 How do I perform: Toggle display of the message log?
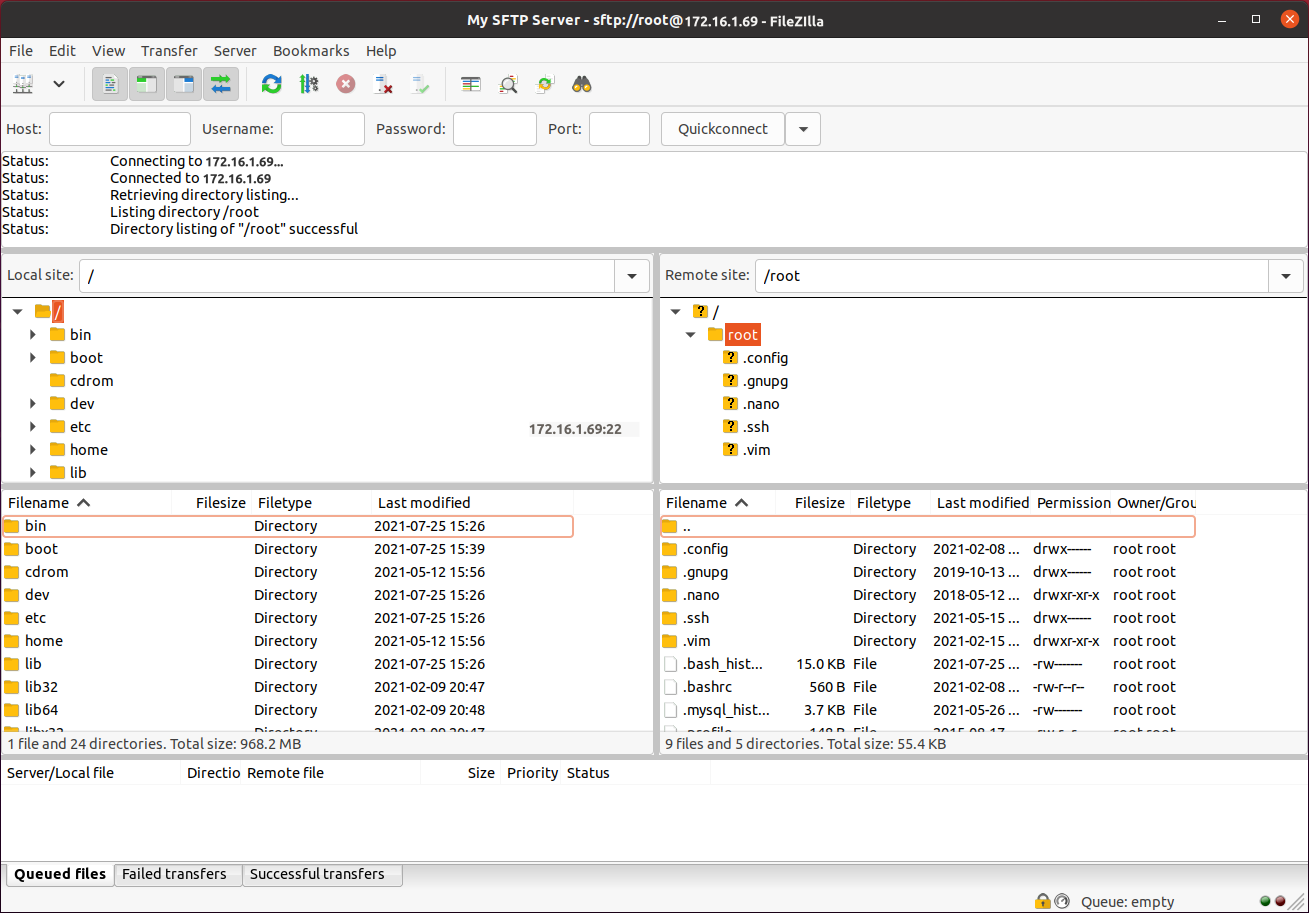[x=109, y=84]
